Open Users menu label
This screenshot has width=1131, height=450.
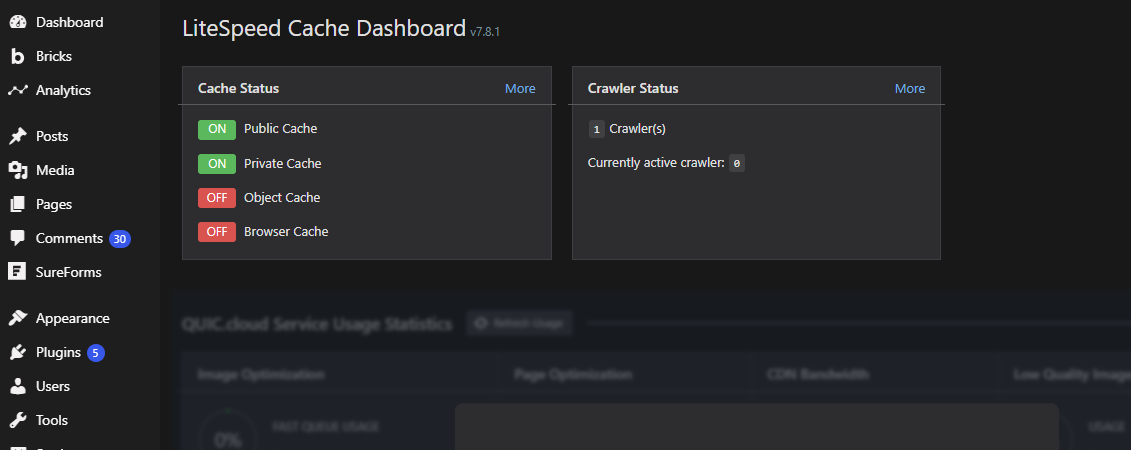tap(53, 386)
